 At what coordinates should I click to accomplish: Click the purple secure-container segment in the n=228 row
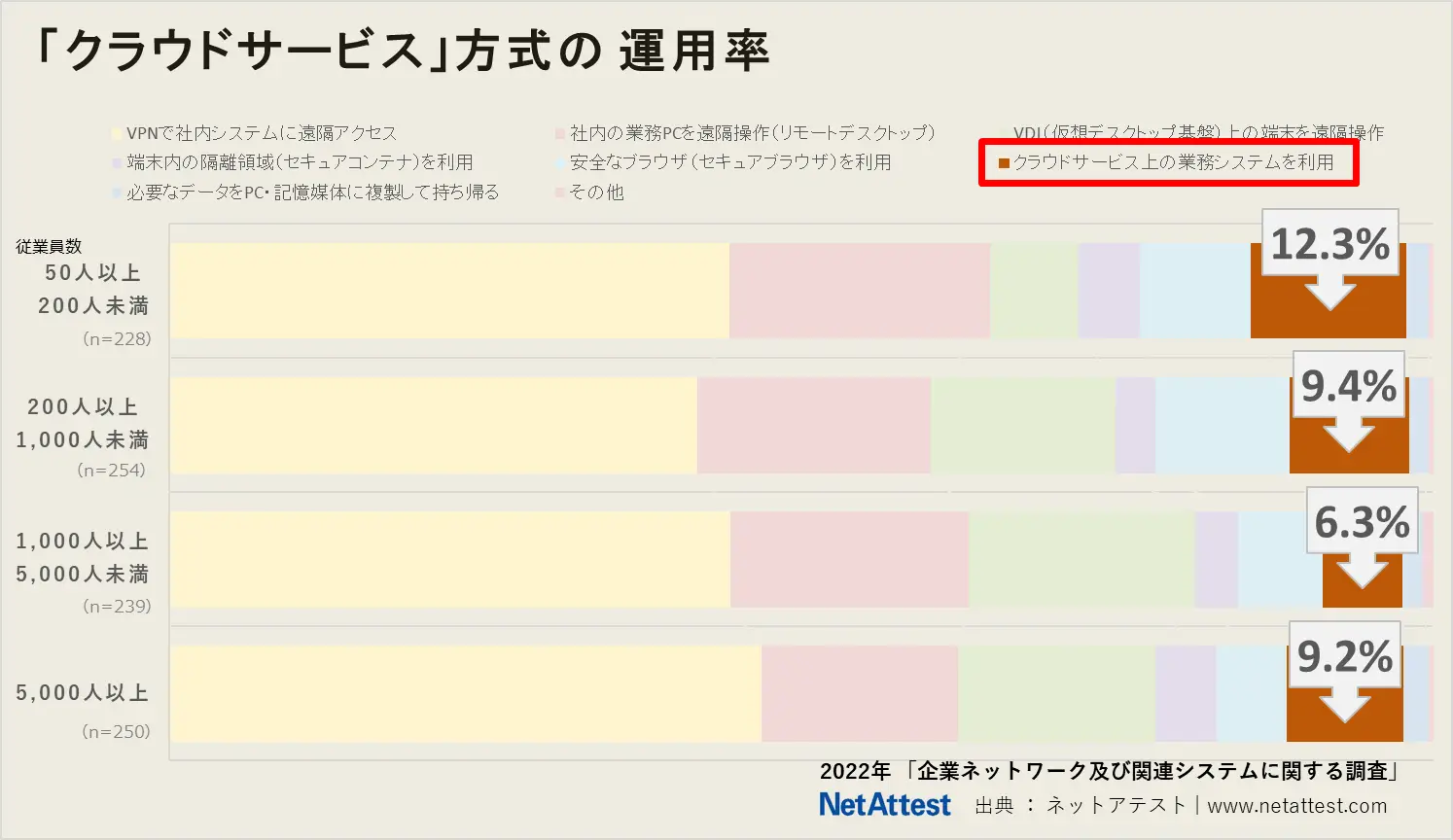point(1109,291)
